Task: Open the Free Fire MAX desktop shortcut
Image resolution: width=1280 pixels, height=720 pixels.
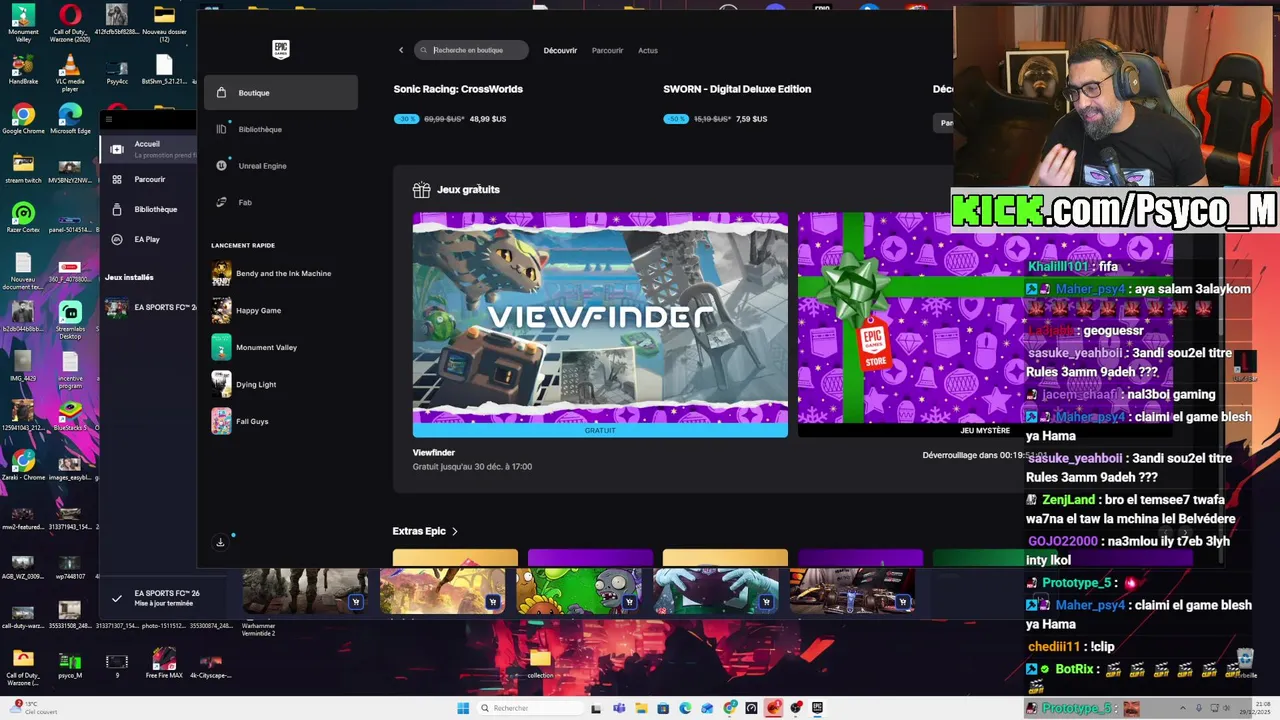Action: [x=164, y=663]
